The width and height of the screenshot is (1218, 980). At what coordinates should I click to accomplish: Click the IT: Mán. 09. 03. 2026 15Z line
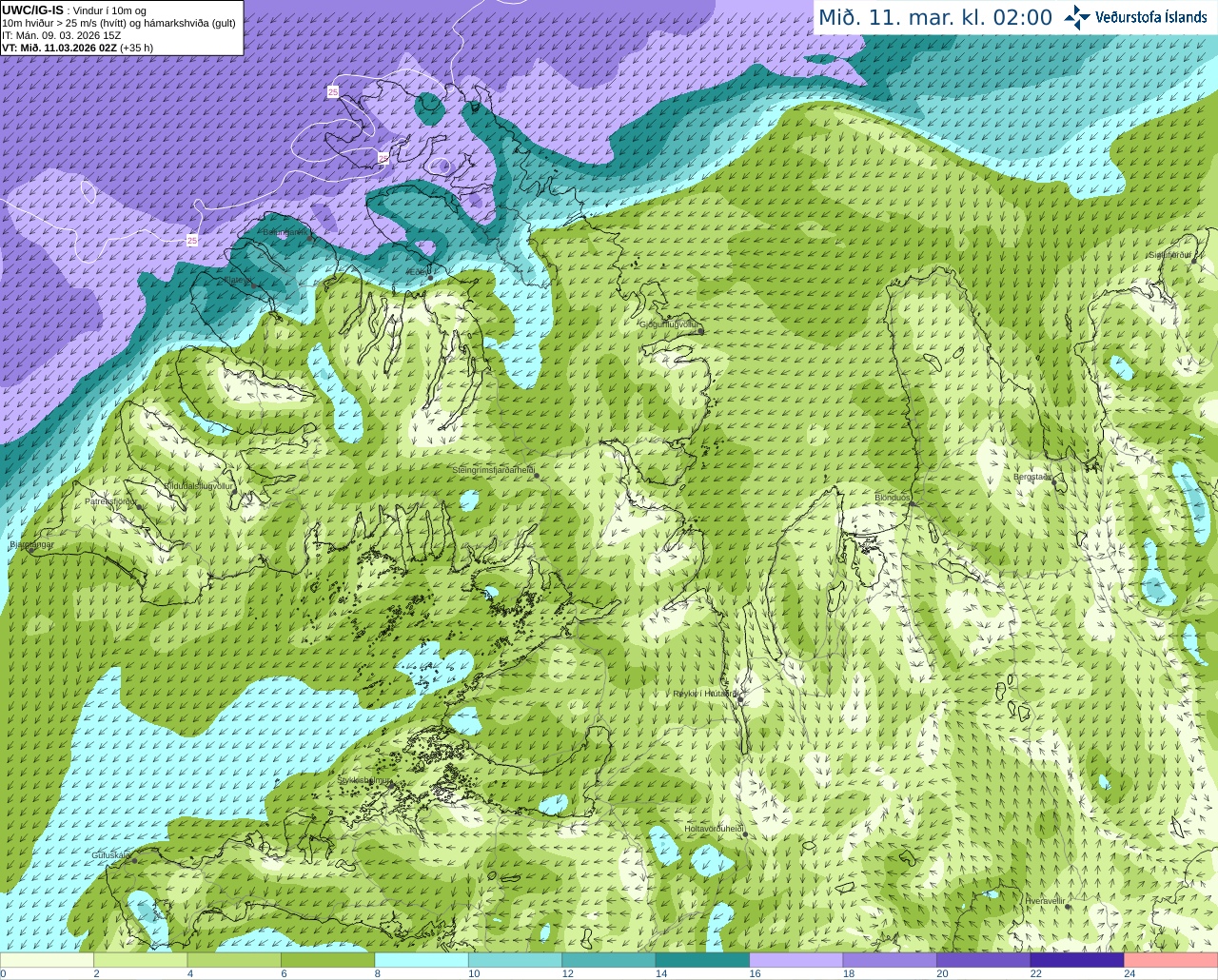[62, 35]
